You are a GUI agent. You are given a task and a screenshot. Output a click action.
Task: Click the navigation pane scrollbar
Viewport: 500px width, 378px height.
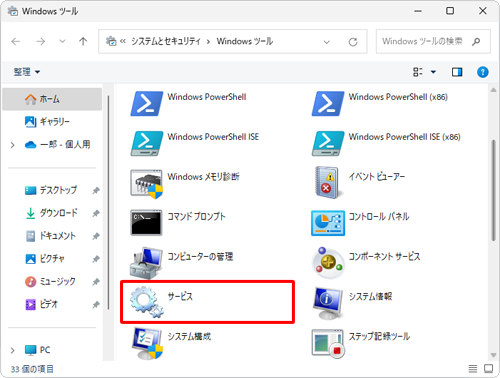pos(108,203)
